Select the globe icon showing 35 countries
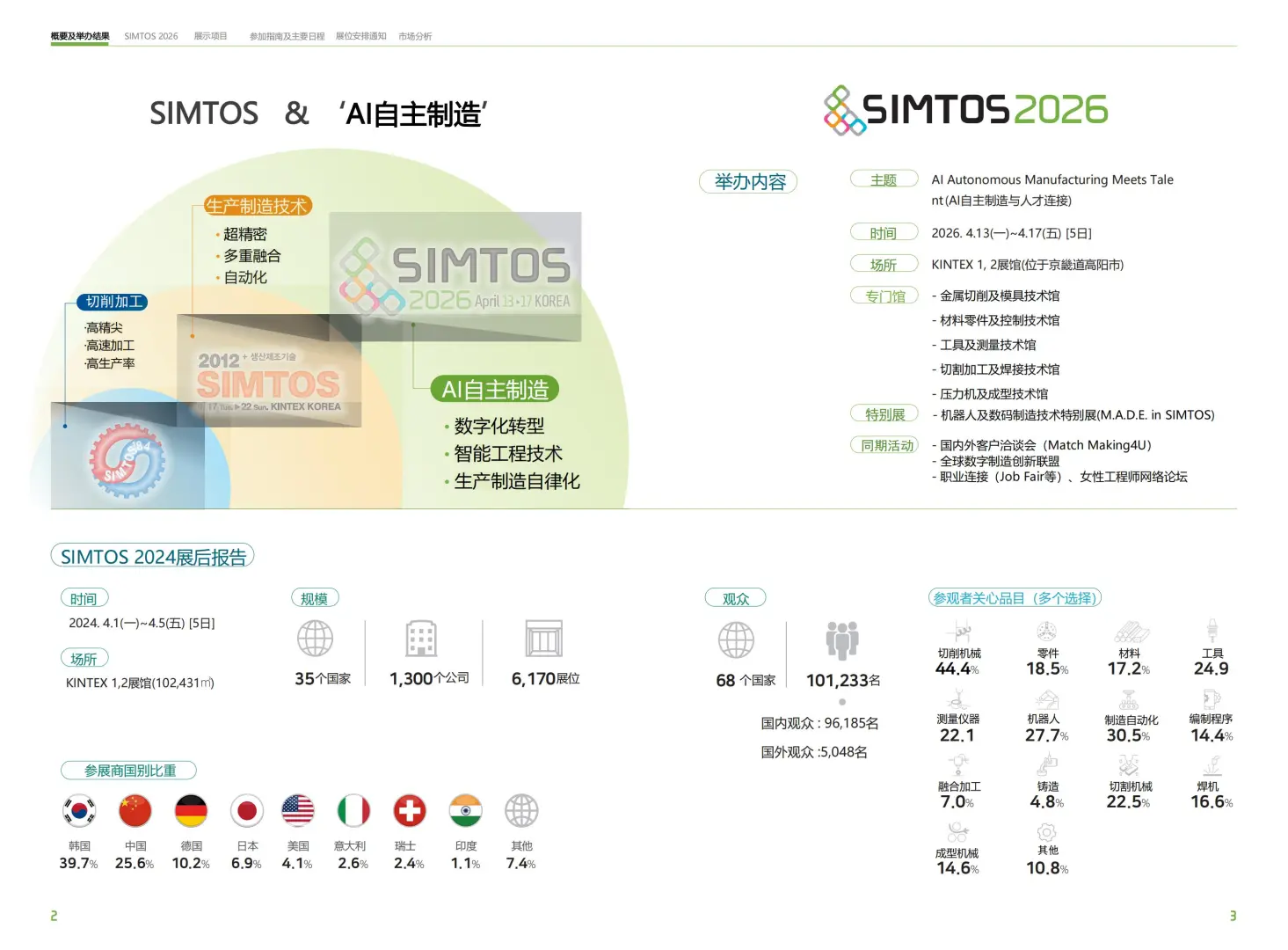Viewport: 1288px width, 950px height. pyautogui.click(x=315, y=639)
